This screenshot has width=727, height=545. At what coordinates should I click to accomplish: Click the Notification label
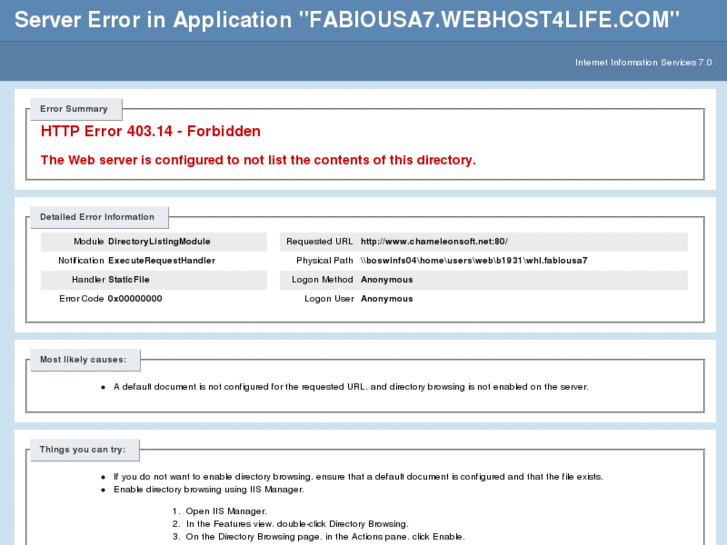coord(81,261)
